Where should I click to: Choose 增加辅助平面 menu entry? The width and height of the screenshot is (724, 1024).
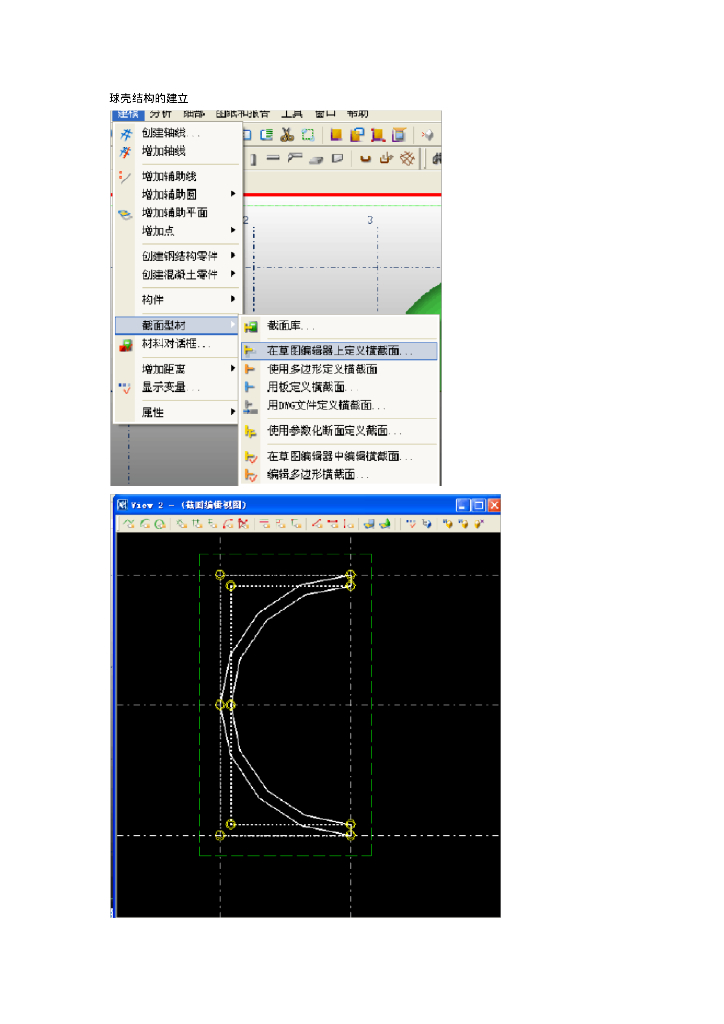point(175,212)
